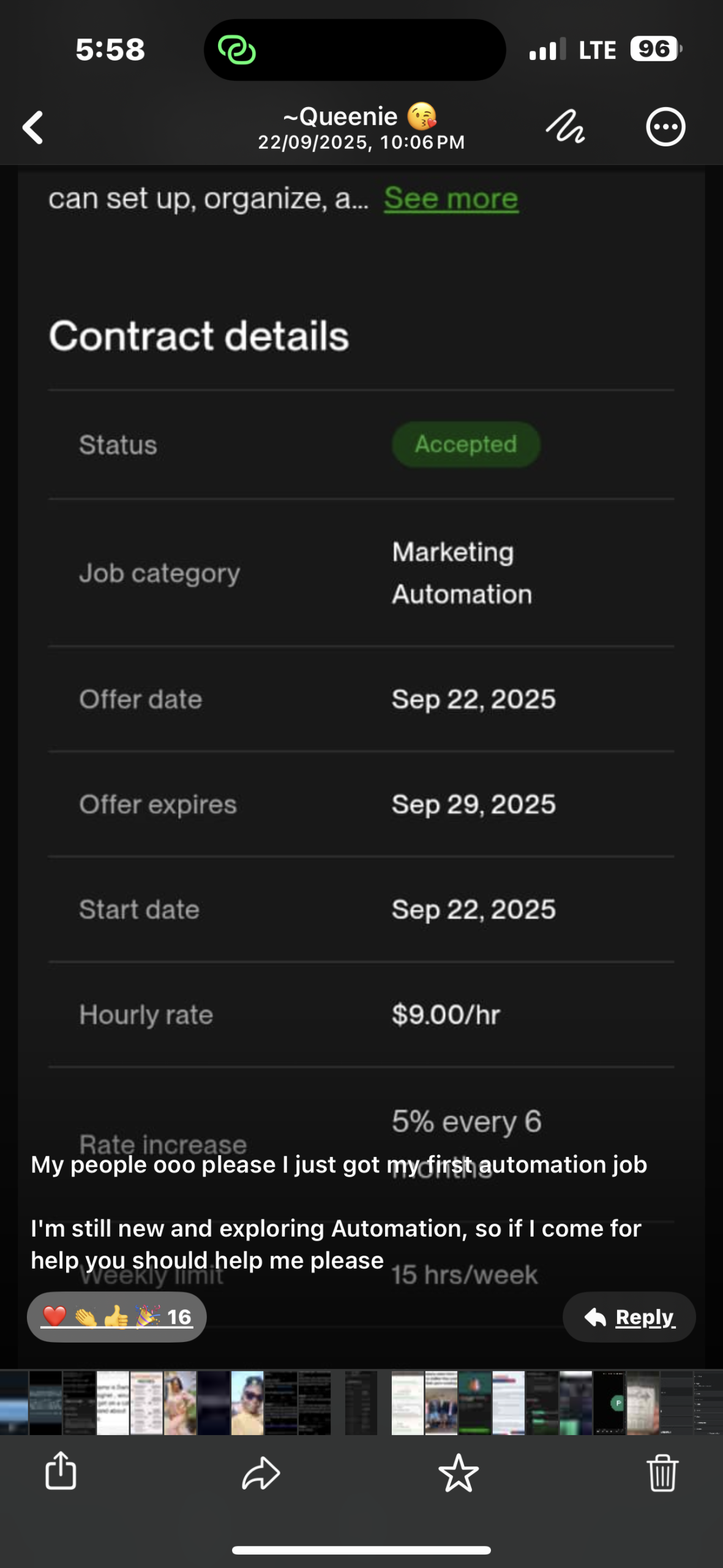The width and height of the screenshot is (723, 1568).
Task: Select the currently centered thumbnail in the strip
Action: 361,1403
